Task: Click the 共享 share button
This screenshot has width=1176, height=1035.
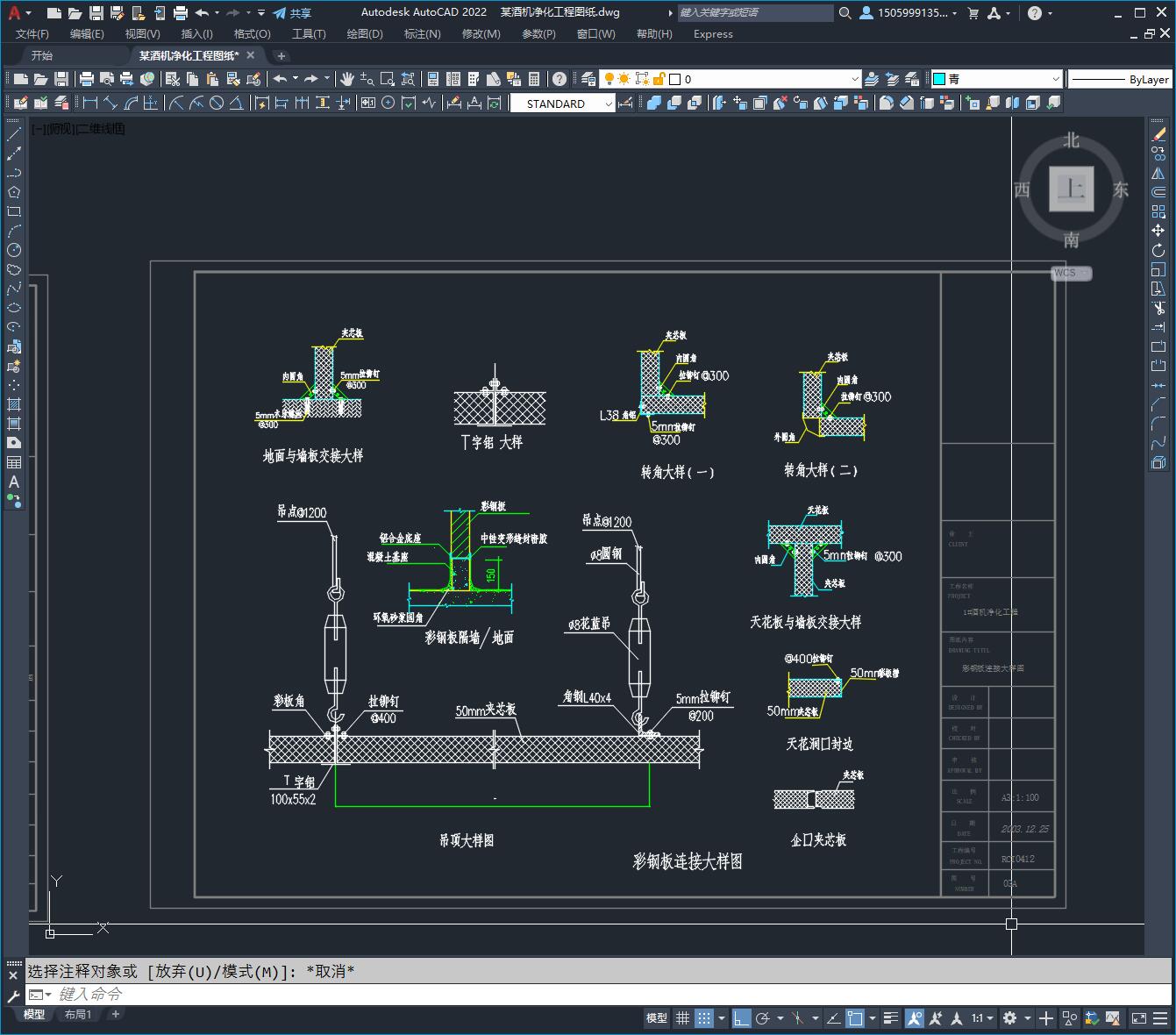Action: (x=292, y=13)
